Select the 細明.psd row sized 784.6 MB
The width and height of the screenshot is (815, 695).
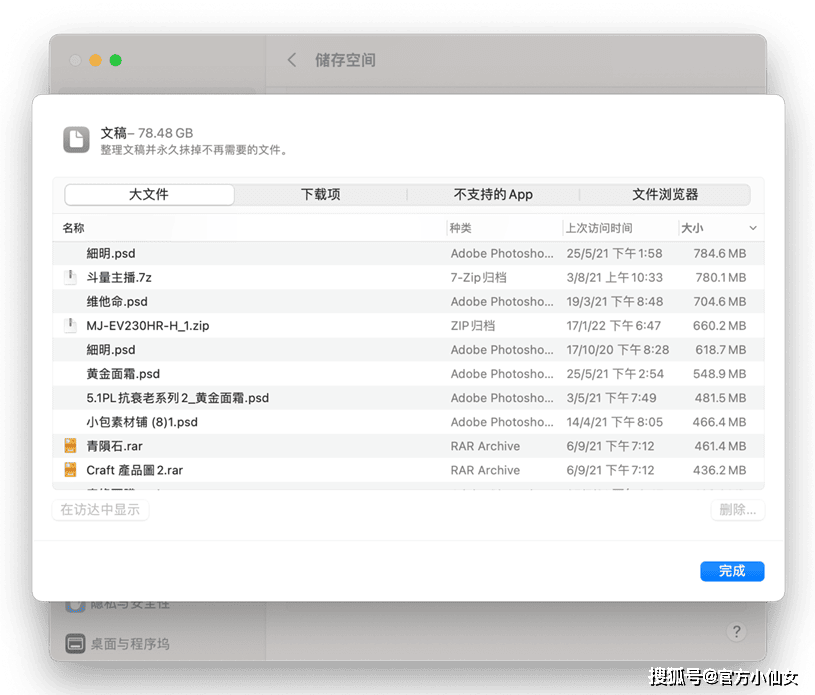coord(408,254)
